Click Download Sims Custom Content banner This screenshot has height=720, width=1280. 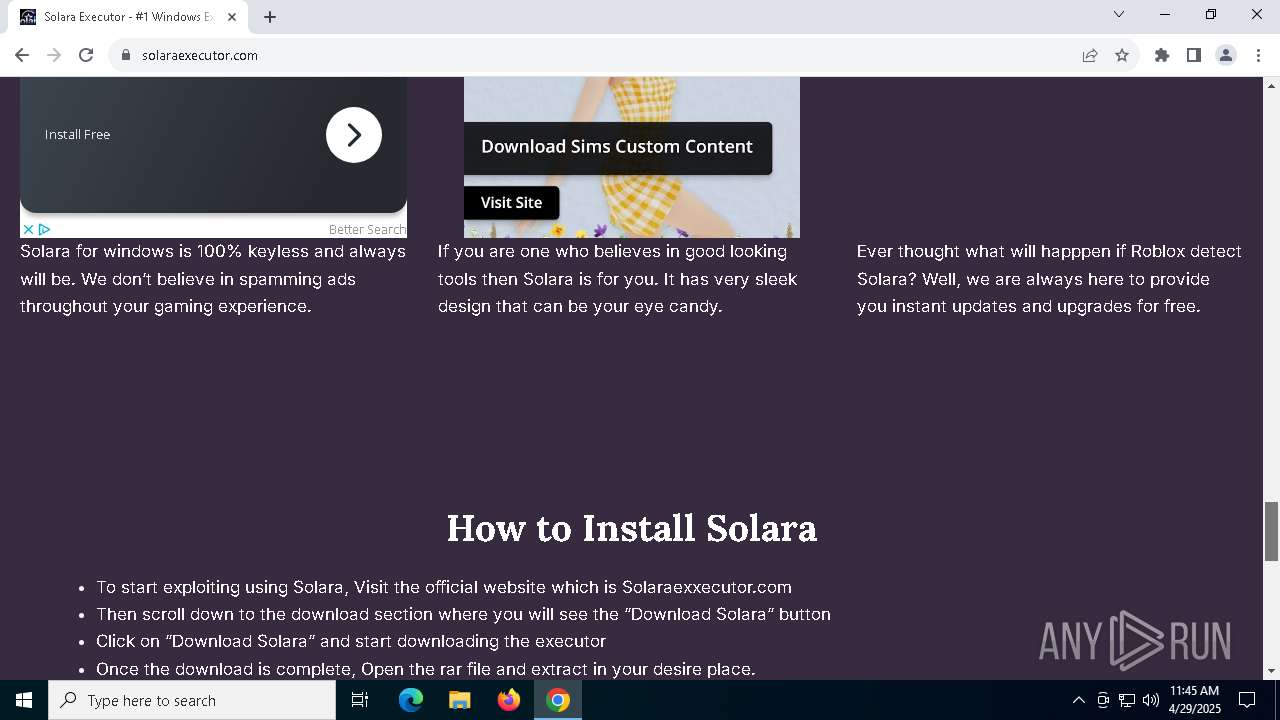pos(617,147)
